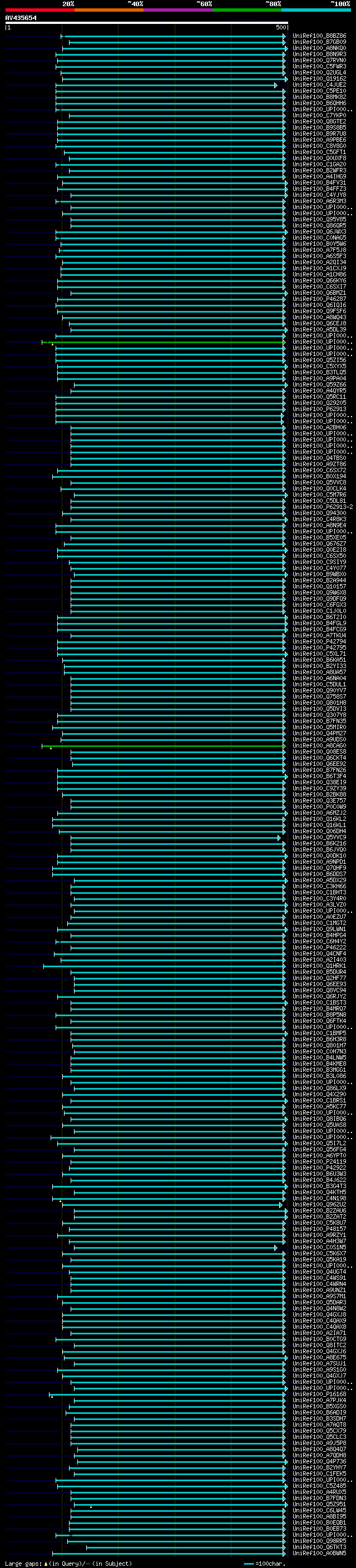Select label UniRef100_A7F5J8

[319, 250]
